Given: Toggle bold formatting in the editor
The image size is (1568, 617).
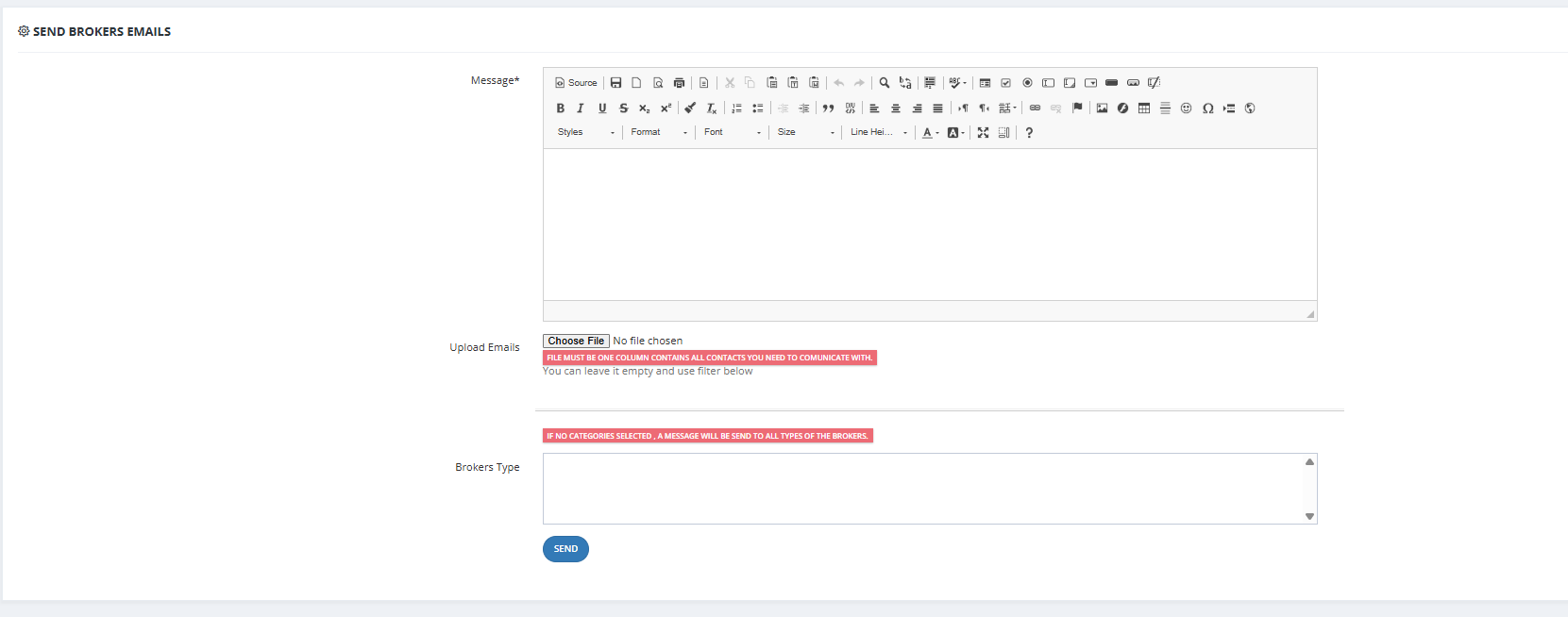Looking at the screenshot, I should coord(560,108).
